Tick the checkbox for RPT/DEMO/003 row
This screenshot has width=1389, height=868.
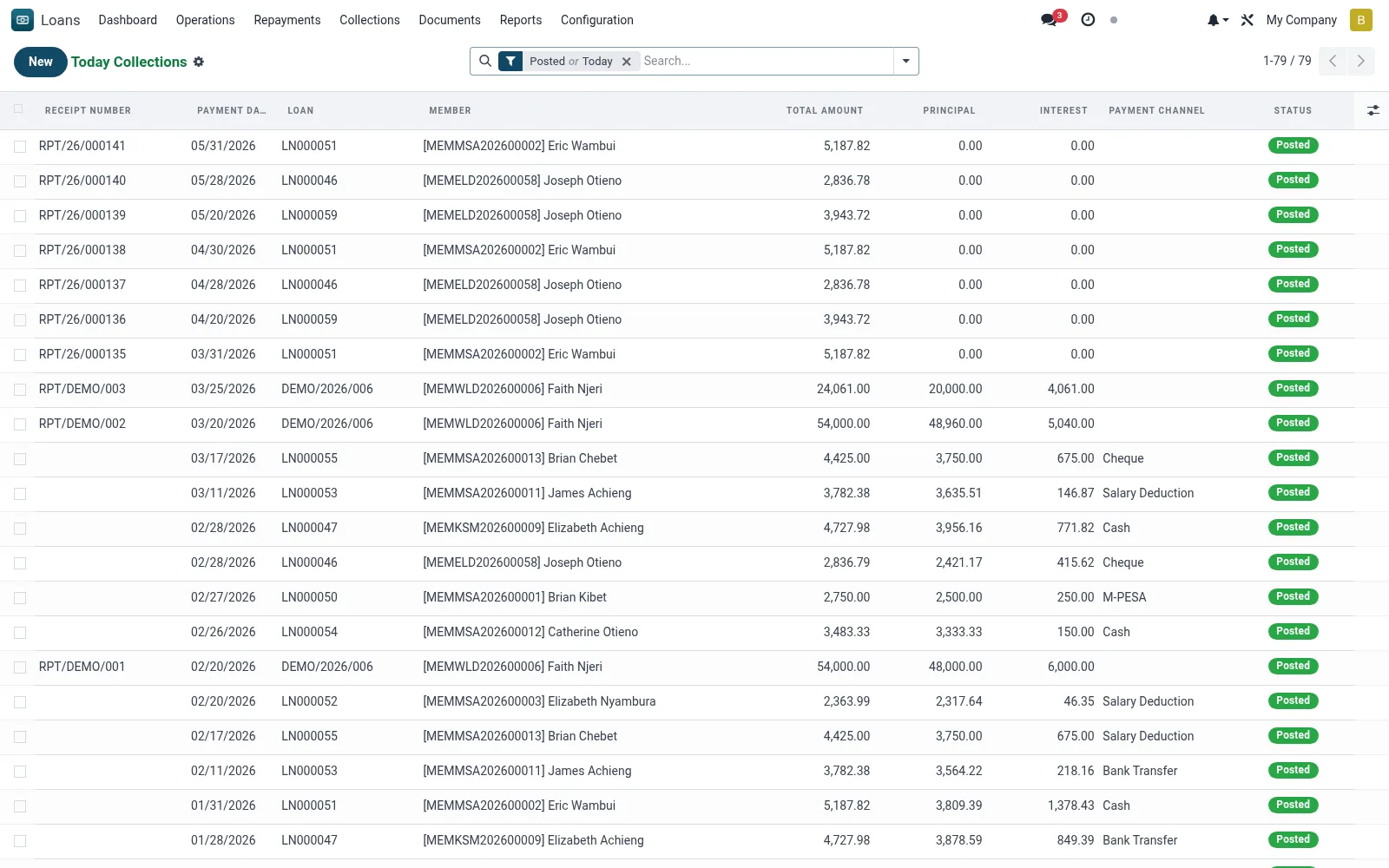click(x=20, y=390)
